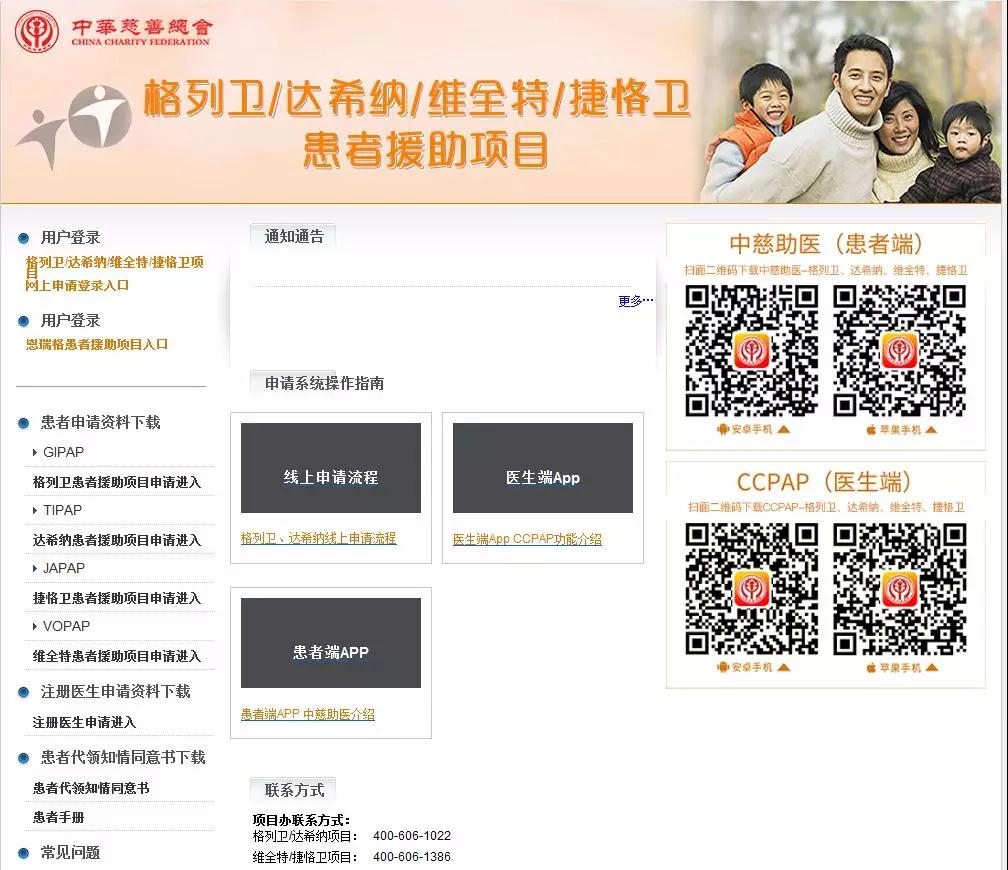Viewport: 1008px width, 870px height.
Task: Open 医生端App CCPAP功能介绍 link
Action: point(527,539)
